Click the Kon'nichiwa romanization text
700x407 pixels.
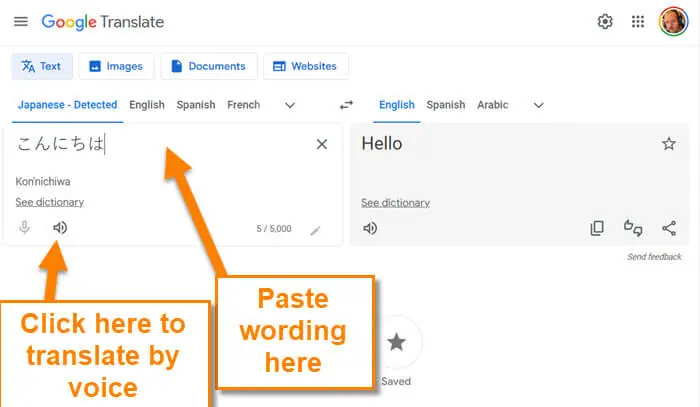(43, 182)
